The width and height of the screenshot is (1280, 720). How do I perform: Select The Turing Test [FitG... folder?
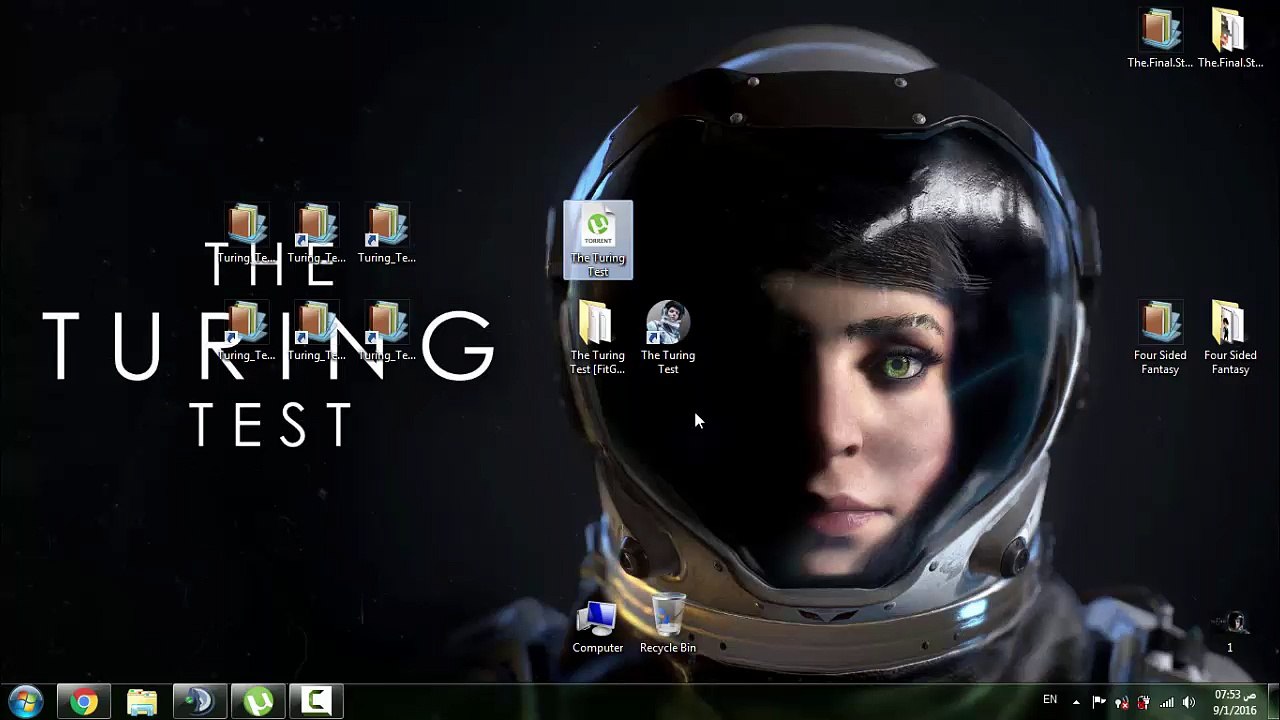click(x=598, y=338)
